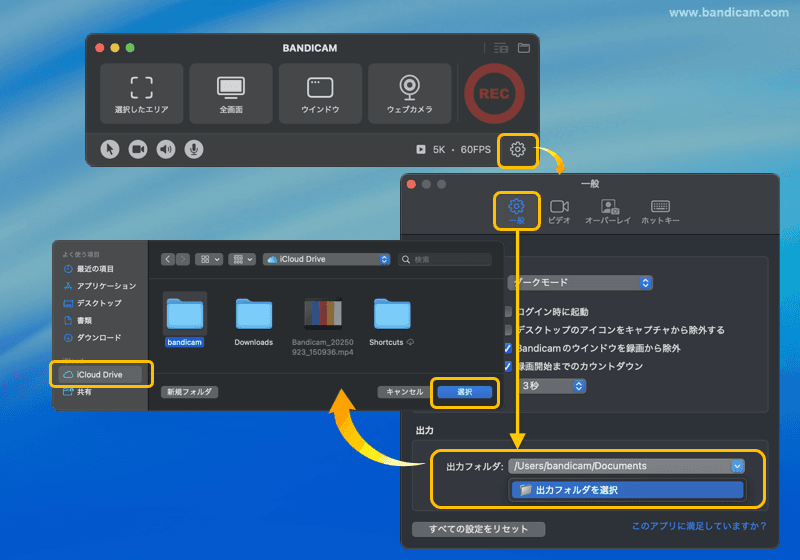The image size is (800, 560).
Task: Open the ホットキー settings tab
Action: 660,211
